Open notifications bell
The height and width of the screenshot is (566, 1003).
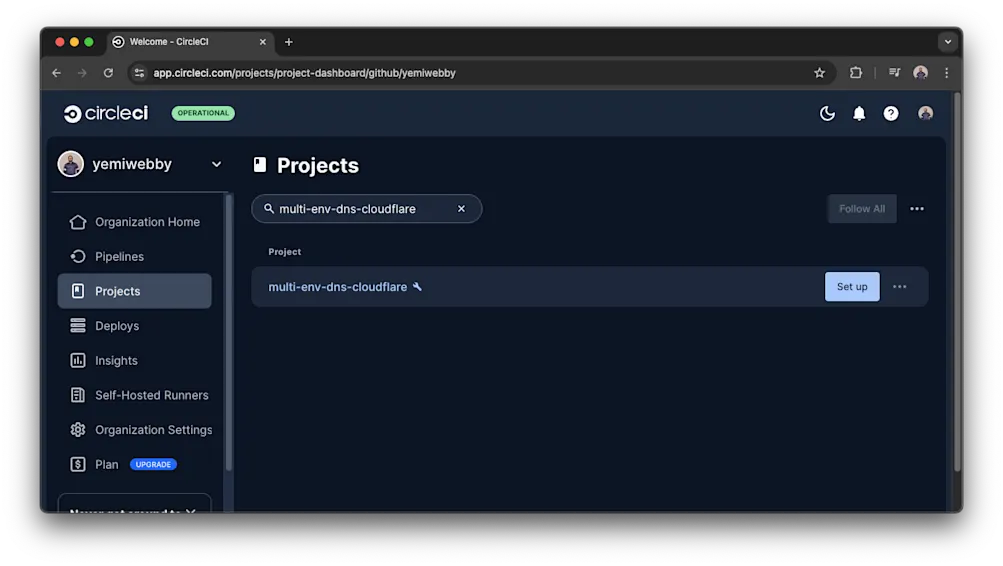point(859,113)
